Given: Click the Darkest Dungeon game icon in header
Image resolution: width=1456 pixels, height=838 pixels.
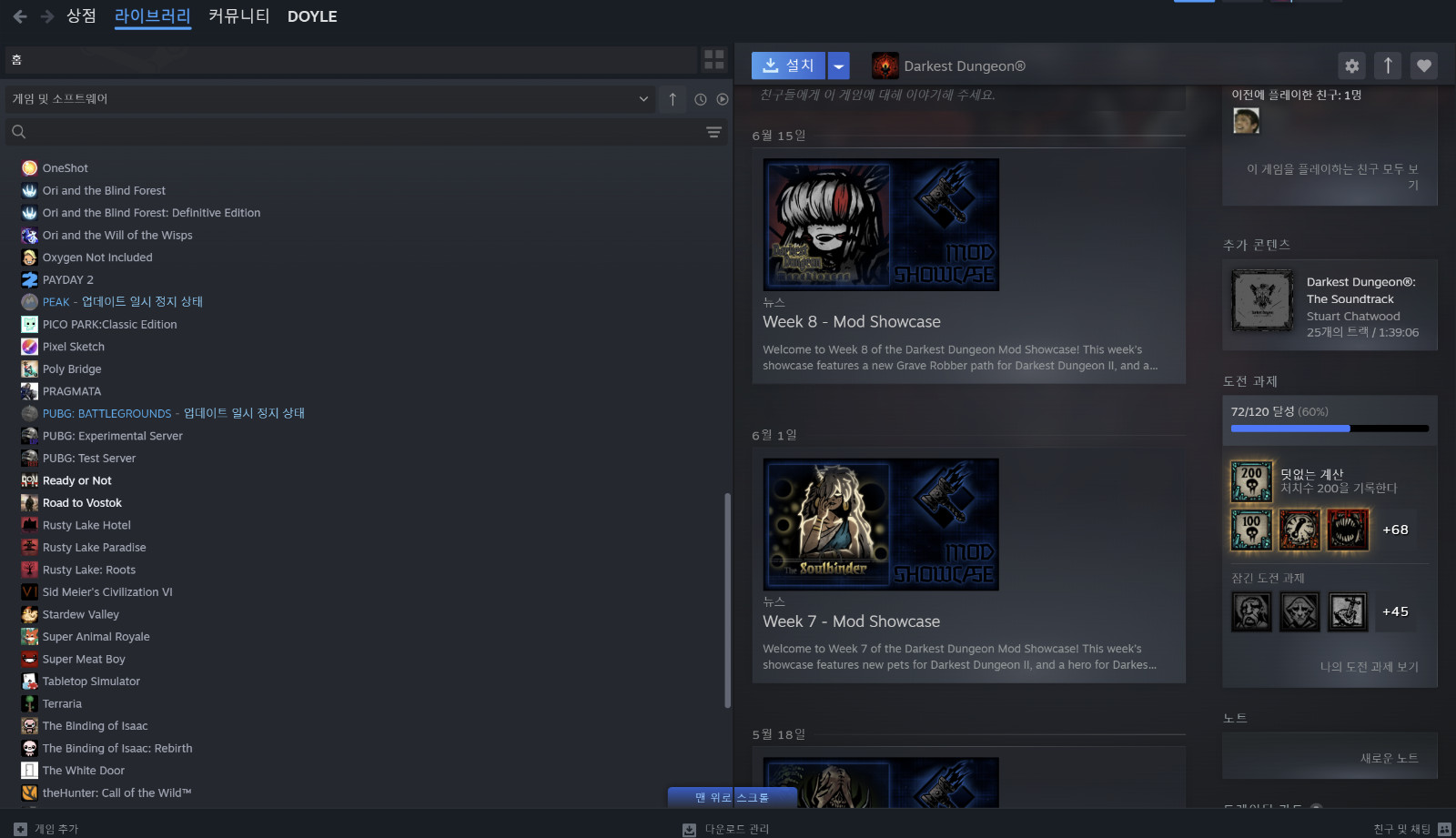Looking at the screenshot, I should click(885, 66).
